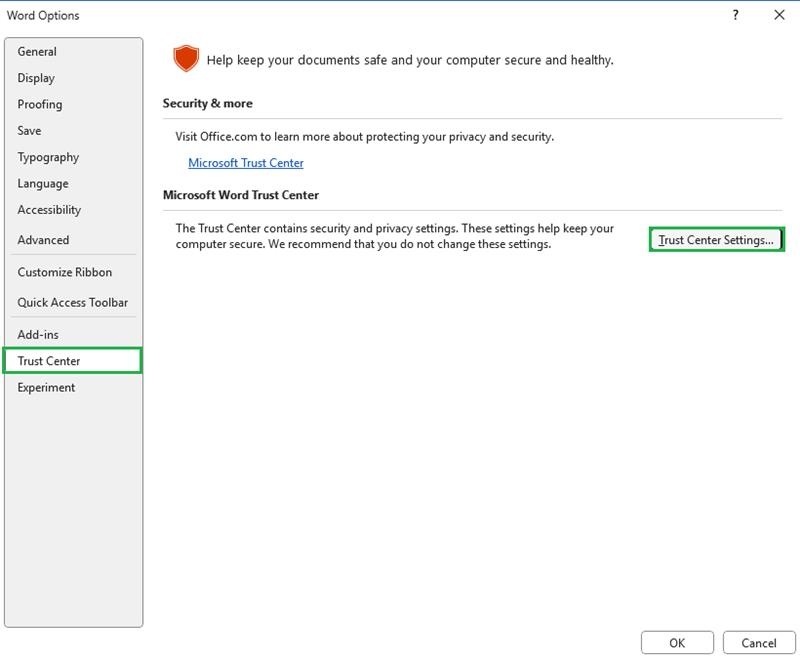This screenshot has height=660, width=800.
Task: Confirm changes with OK
Action: click(x=677, y=644)
